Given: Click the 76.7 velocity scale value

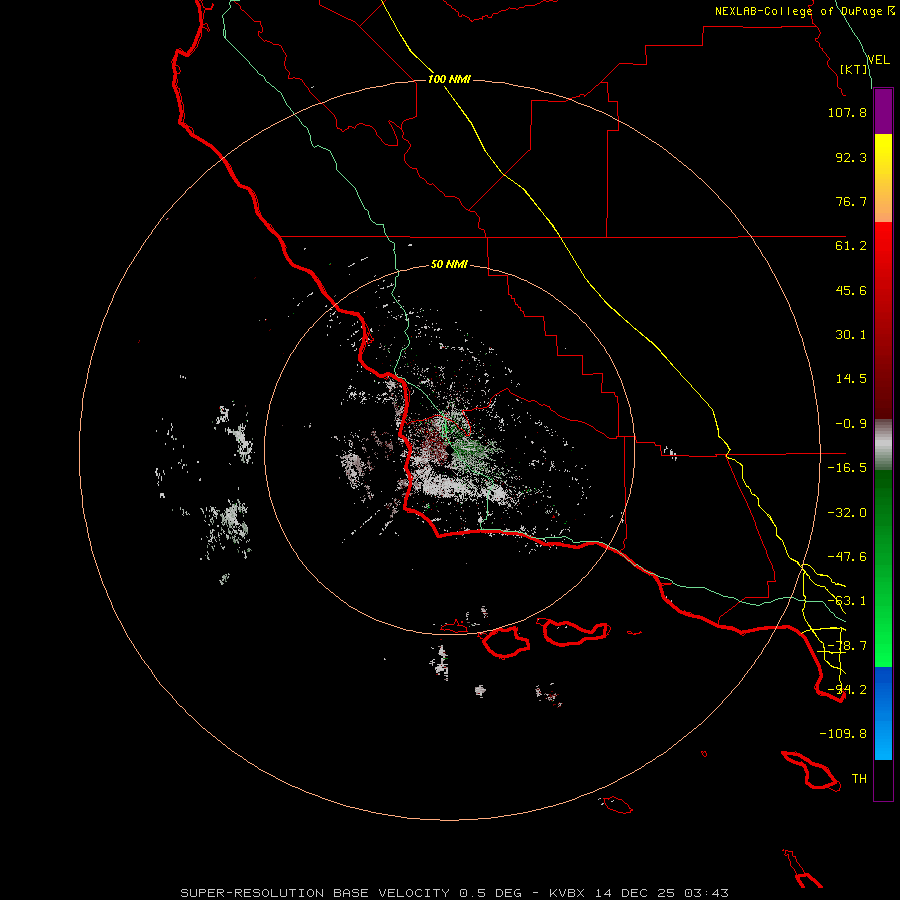Looking at the screenshot, I should pyautogui.click(x=851, y=201).
